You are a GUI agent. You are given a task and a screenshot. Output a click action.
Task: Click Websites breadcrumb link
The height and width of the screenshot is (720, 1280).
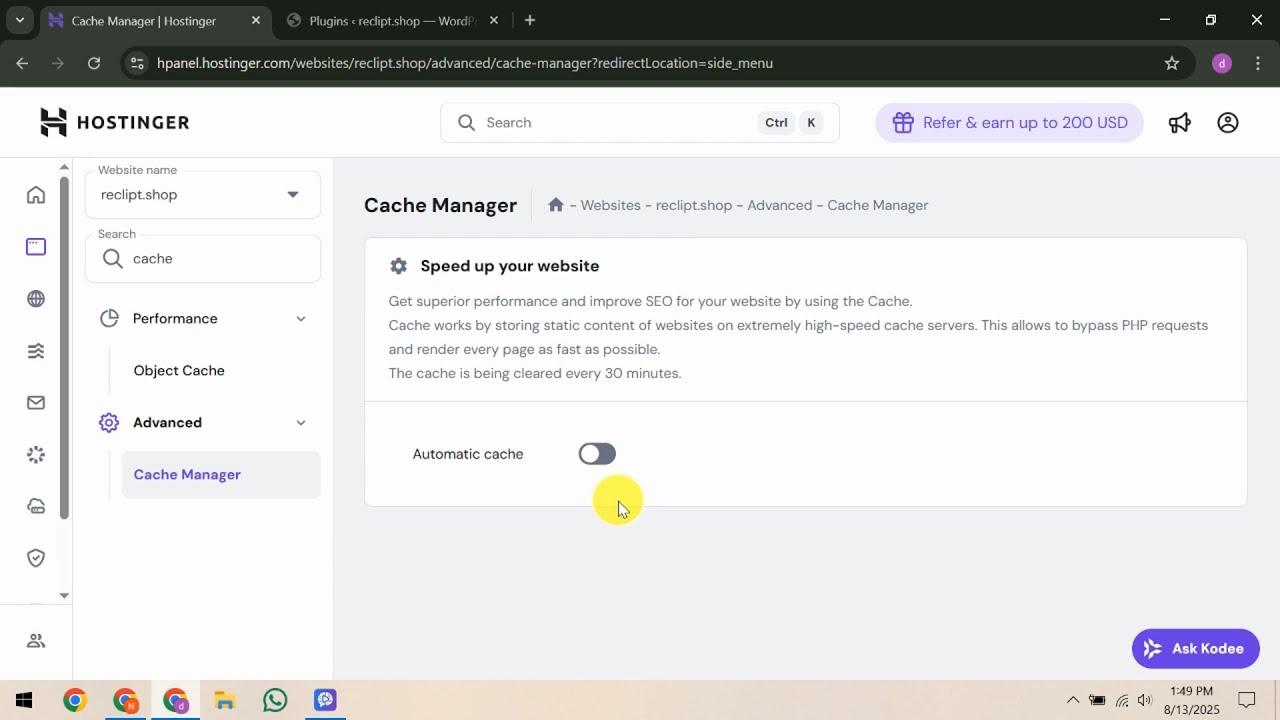(x=610, y=205)
